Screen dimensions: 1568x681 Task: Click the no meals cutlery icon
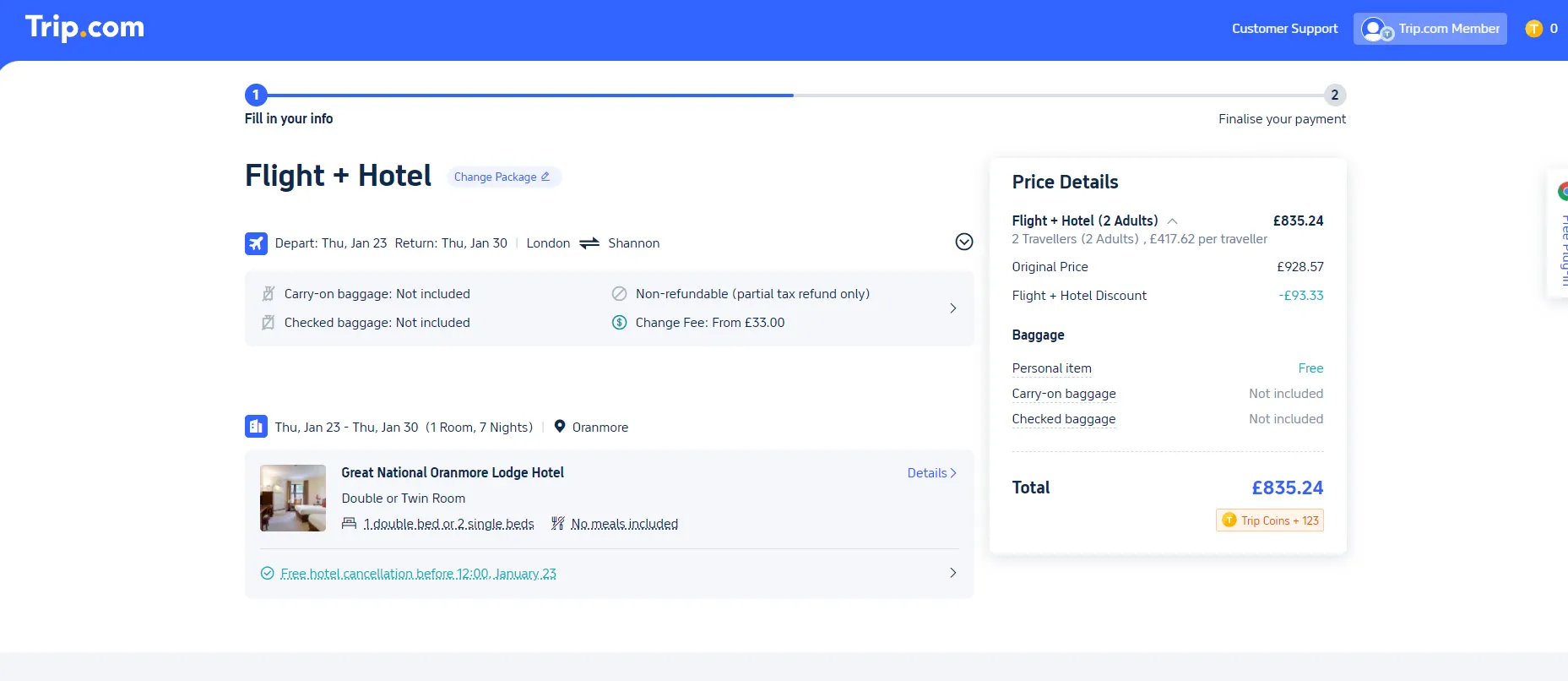[x=557, y=524]
